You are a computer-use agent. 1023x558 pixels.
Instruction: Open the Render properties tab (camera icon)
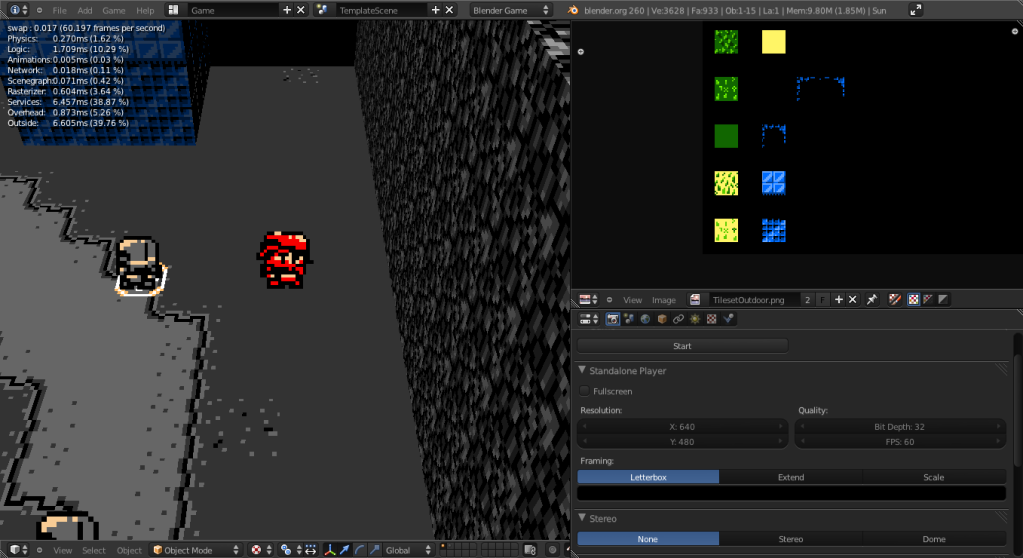pos(612,319)
